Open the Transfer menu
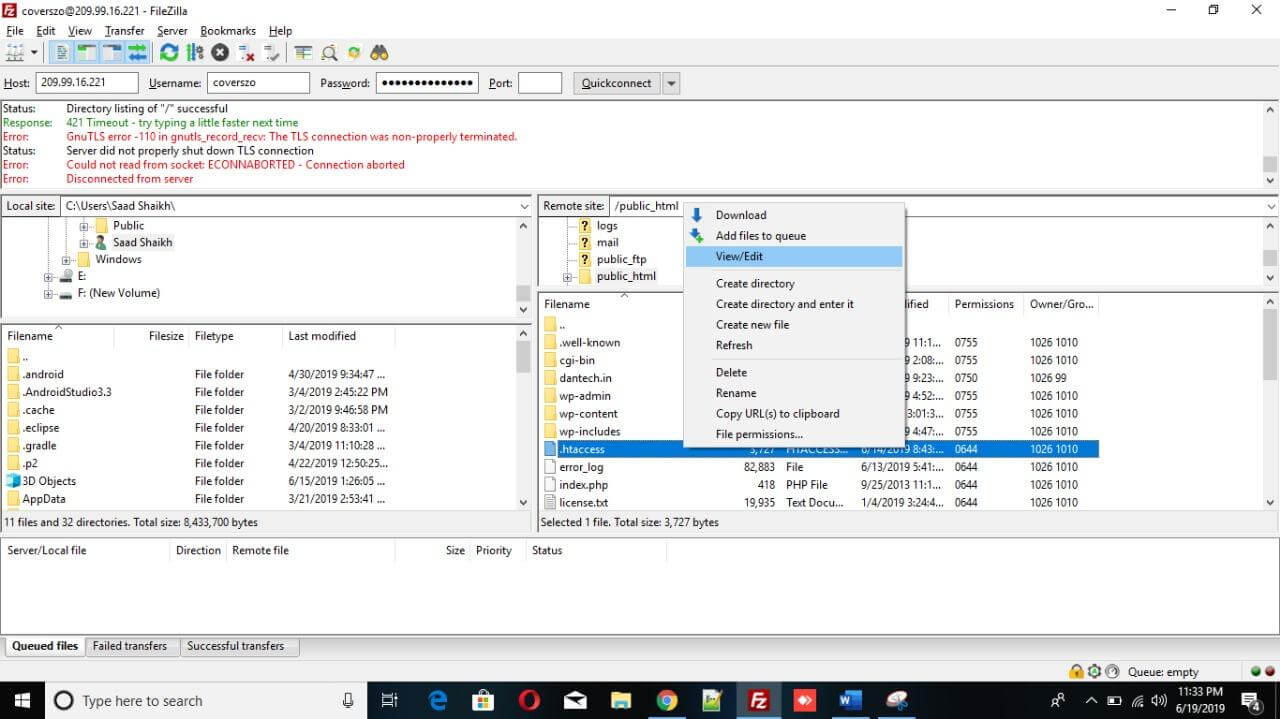This screenshot has width=1280, height=719. [x=124, y=31]
